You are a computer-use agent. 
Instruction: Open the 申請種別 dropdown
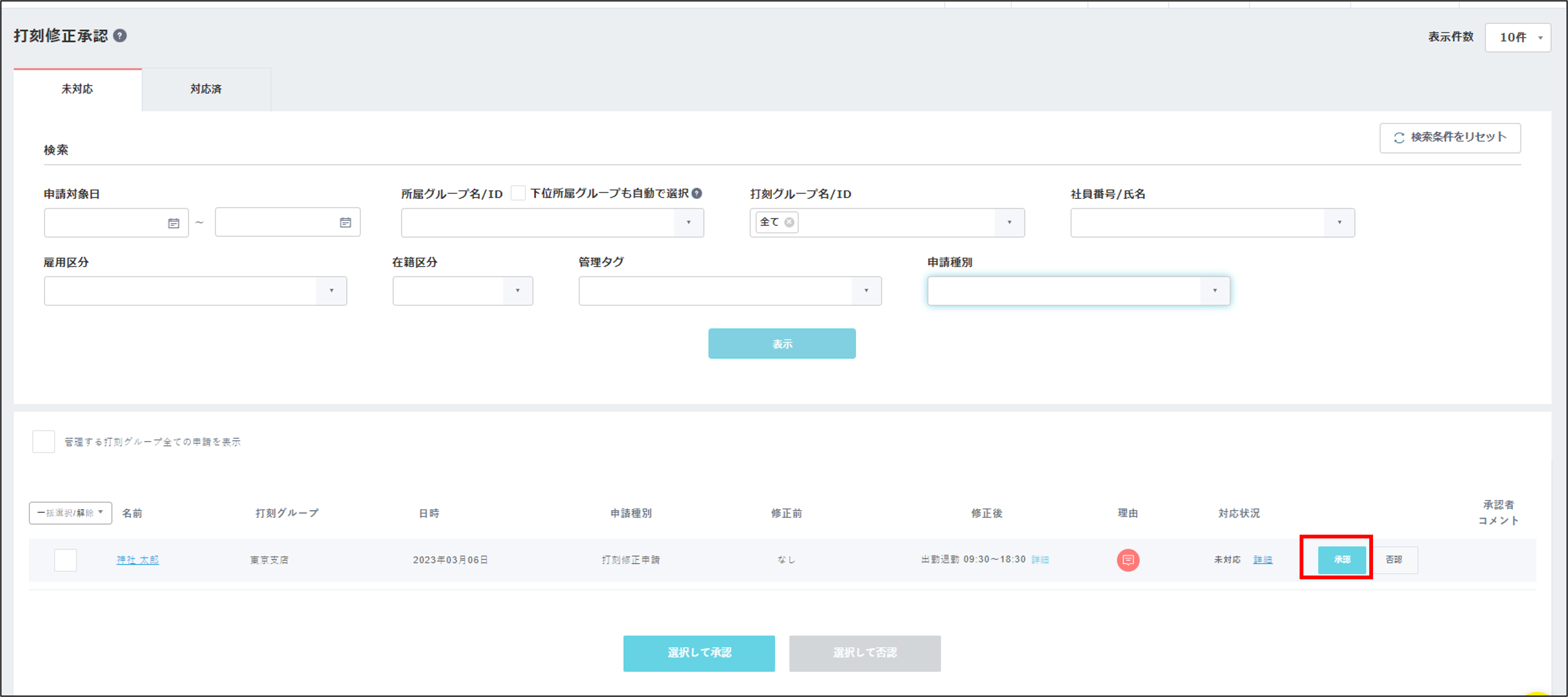click(1078, 291)
